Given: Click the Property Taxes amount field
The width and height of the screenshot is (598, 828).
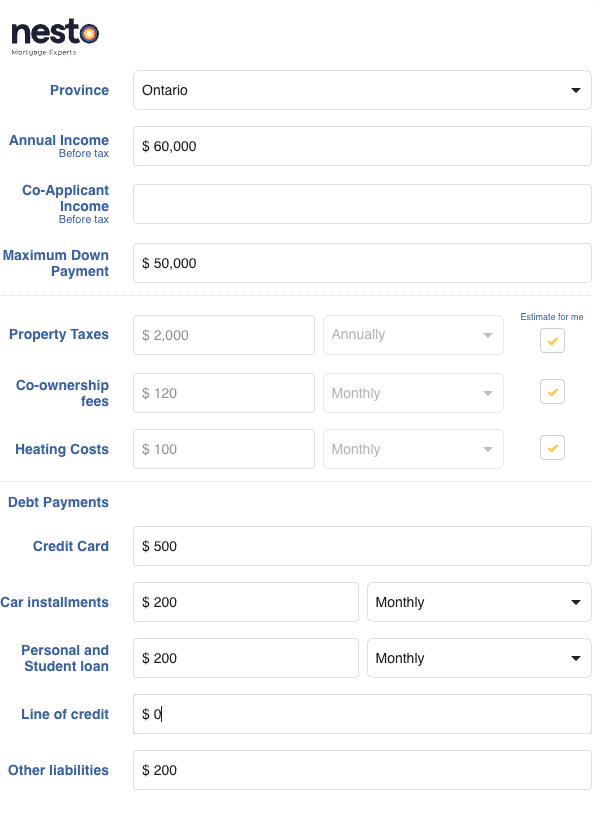Looking at the screenshot, I should (223, 335).
